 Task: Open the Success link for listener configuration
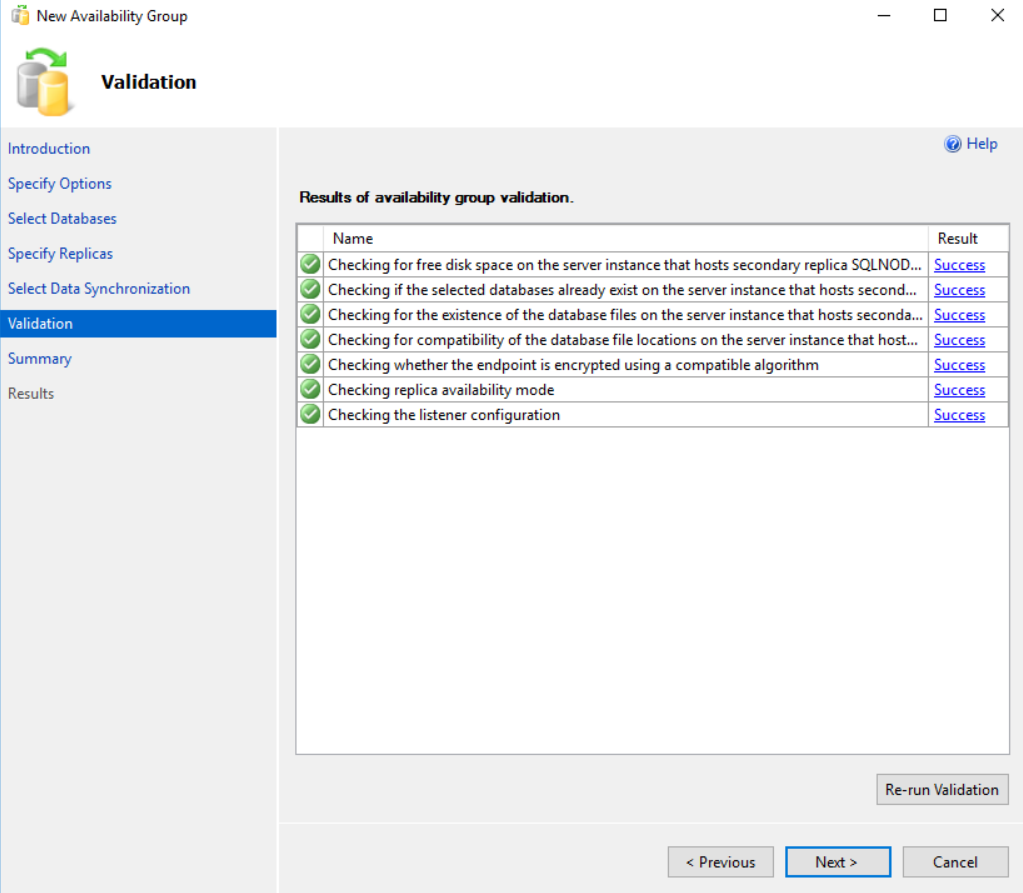959,415
